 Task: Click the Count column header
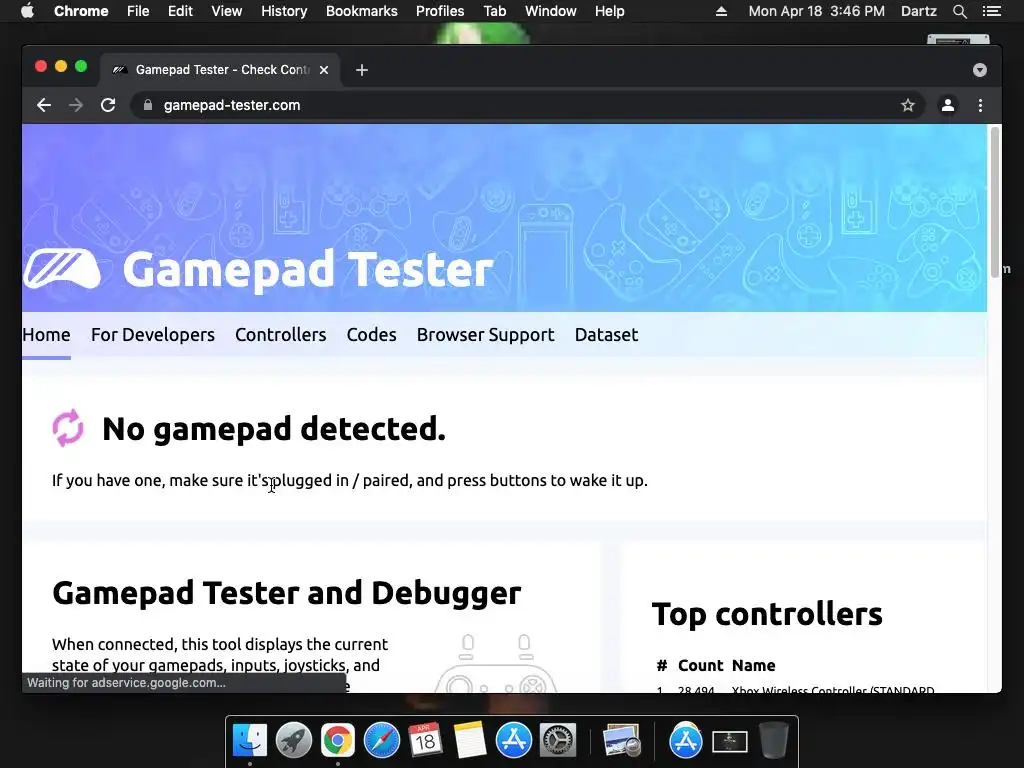[x=701, y=665]
